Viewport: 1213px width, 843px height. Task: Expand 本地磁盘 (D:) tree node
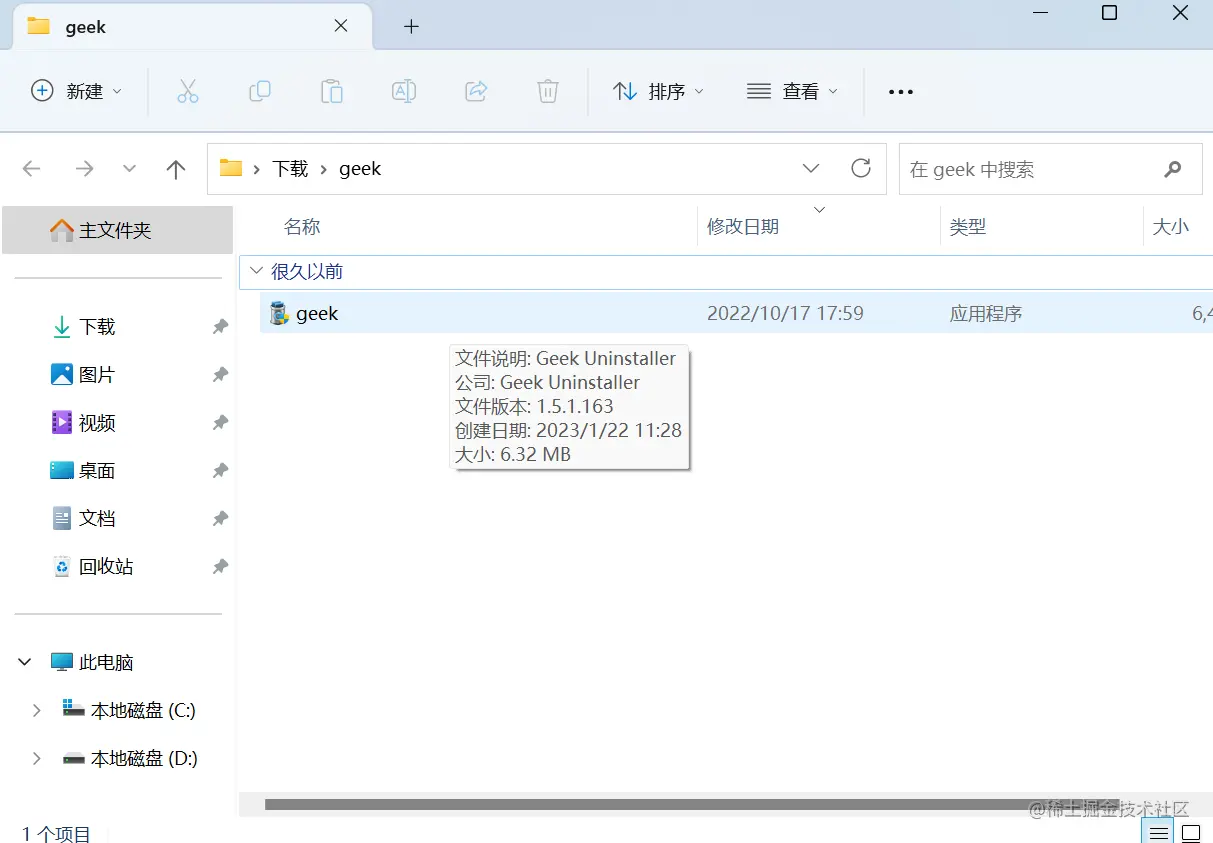point(37,758)
